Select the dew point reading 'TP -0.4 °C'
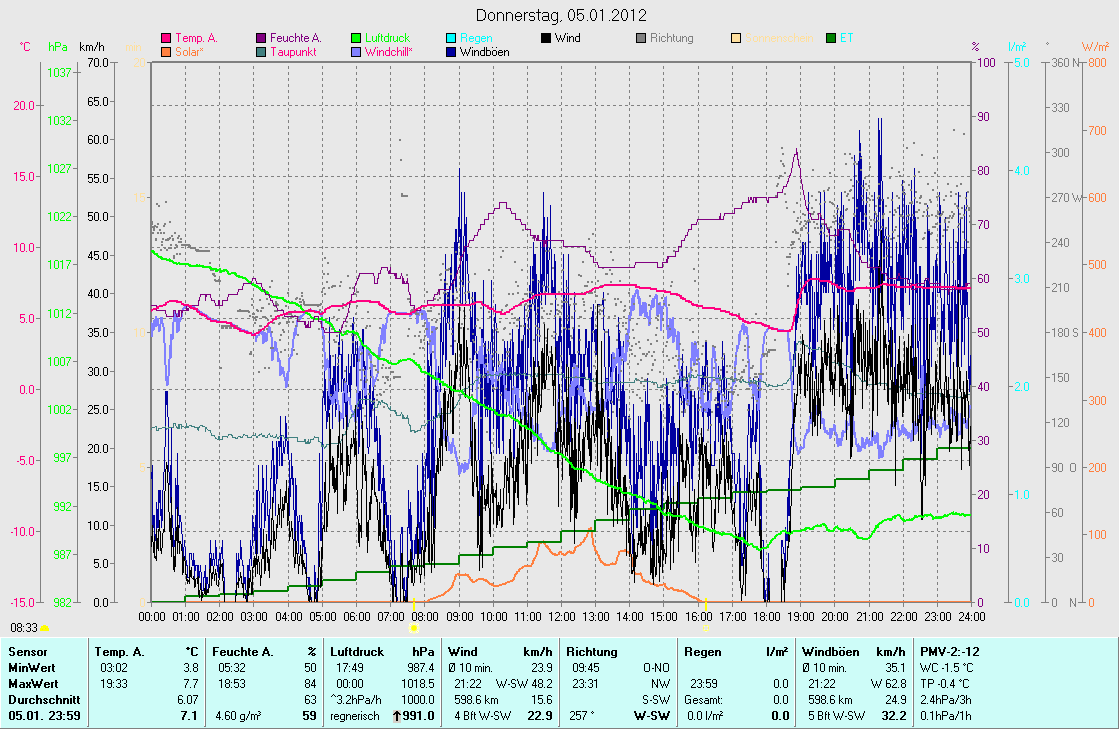 pyautogui.click(x=945, y=684)
